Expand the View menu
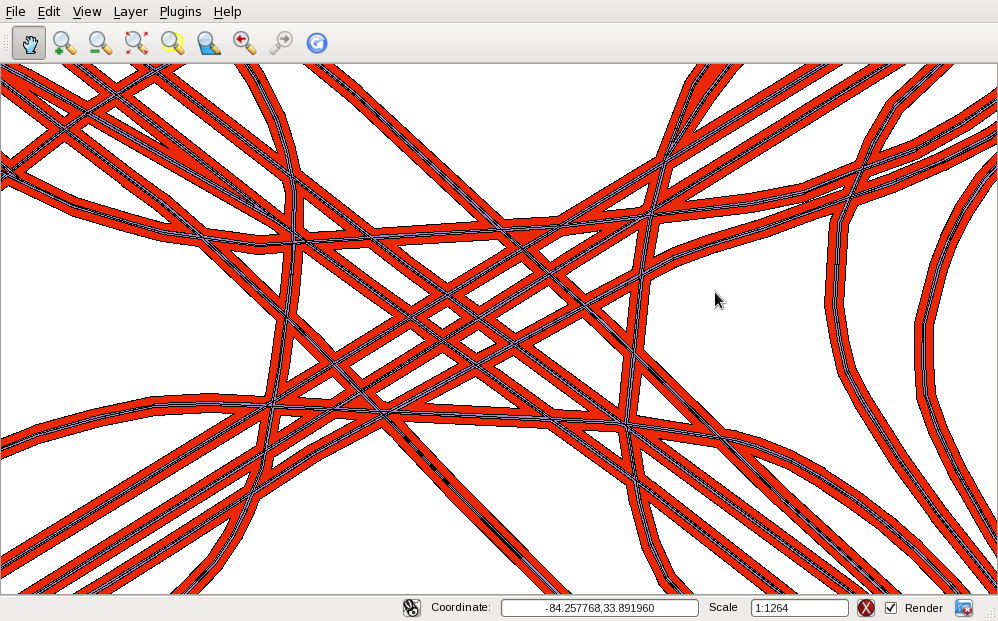Image resolution: width=998 pixels, height=621 pixels. click(x=87, y=11)
